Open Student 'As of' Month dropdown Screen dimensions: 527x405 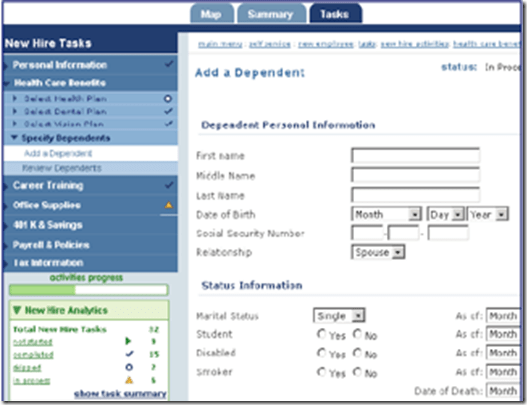pos(503,334)
